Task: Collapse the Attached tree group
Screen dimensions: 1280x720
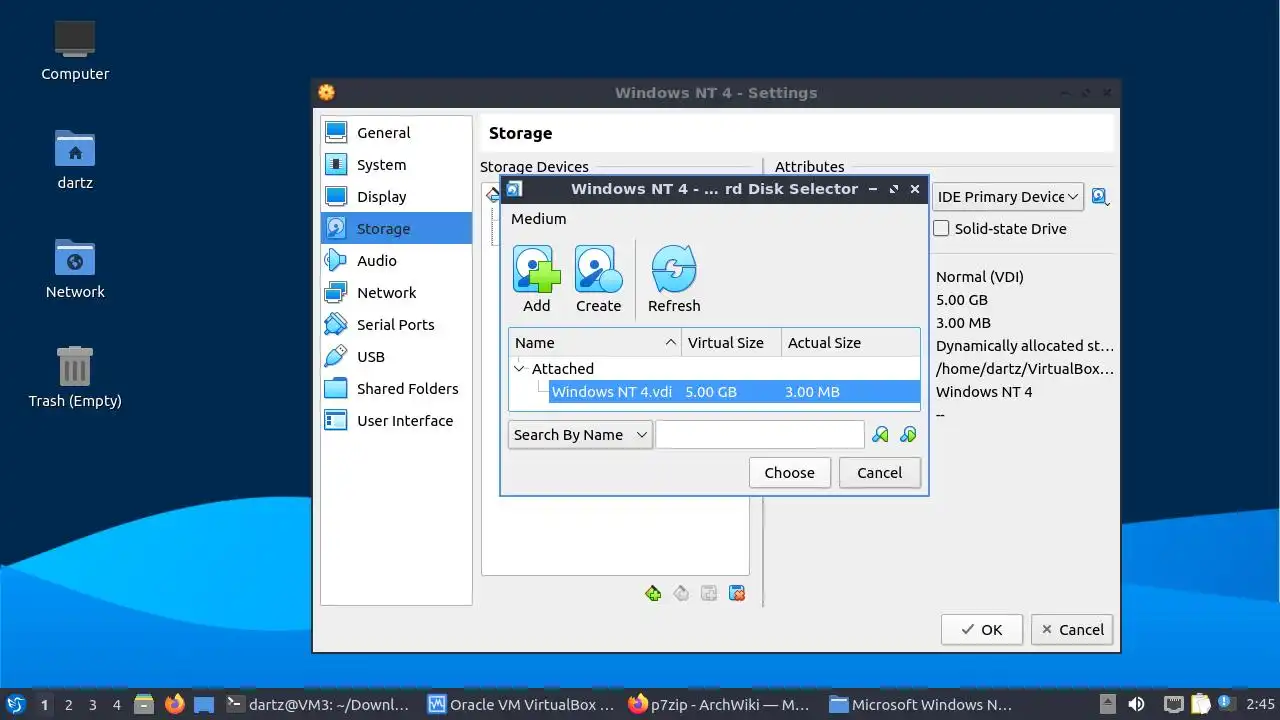Action: [519, 368]
